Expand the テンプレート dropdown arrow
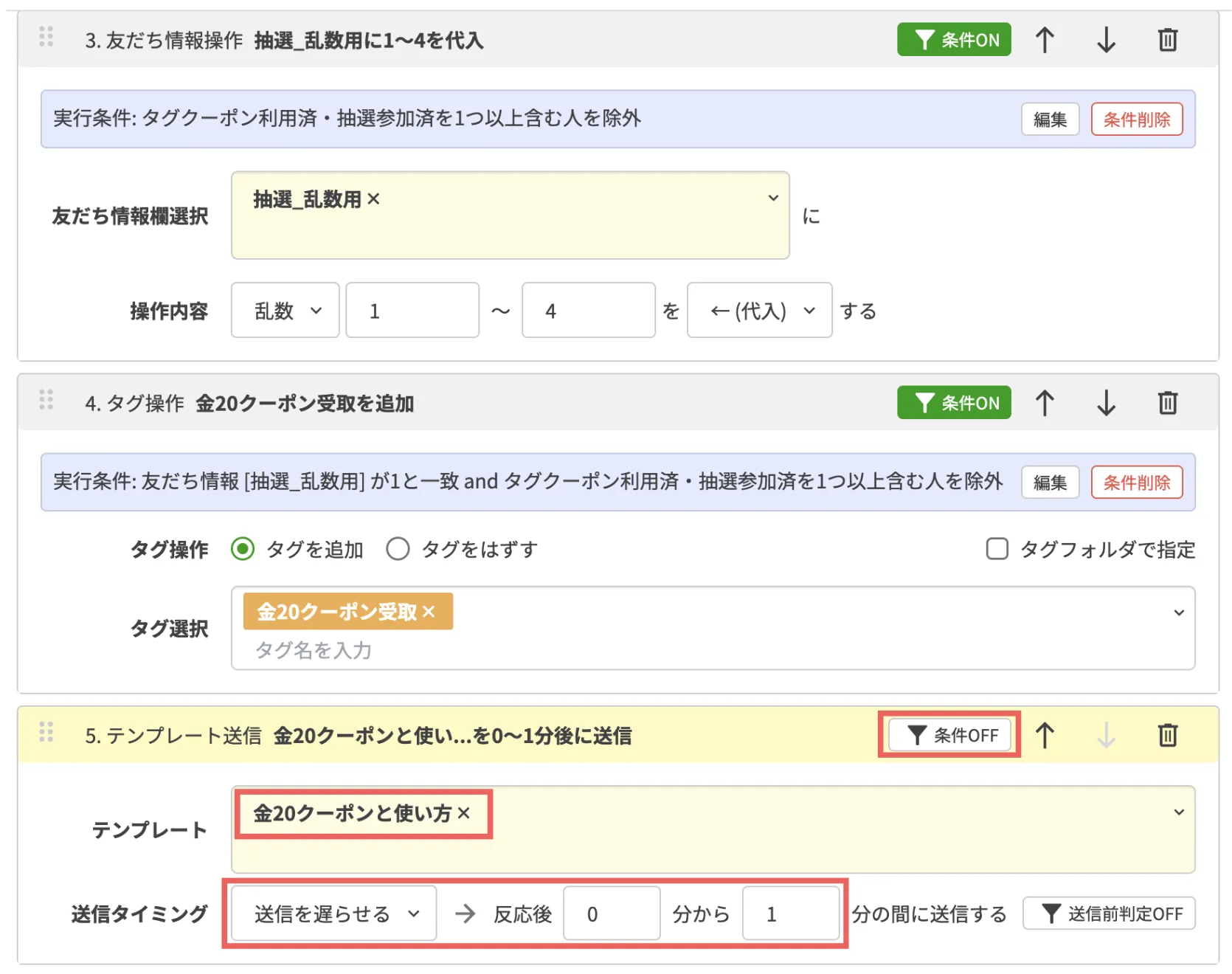This screenshot has height=974, width=1232. pyautogui.click(x=1179, y=812)
